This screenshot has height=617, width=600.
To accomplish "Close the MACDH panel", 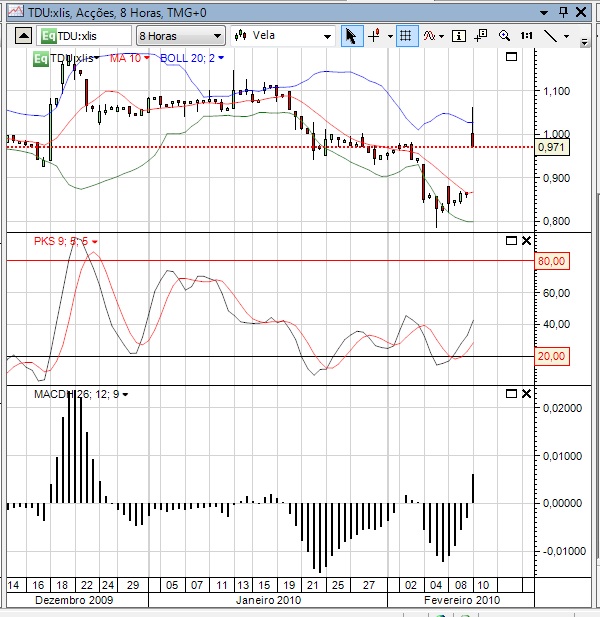I will 526,393.
